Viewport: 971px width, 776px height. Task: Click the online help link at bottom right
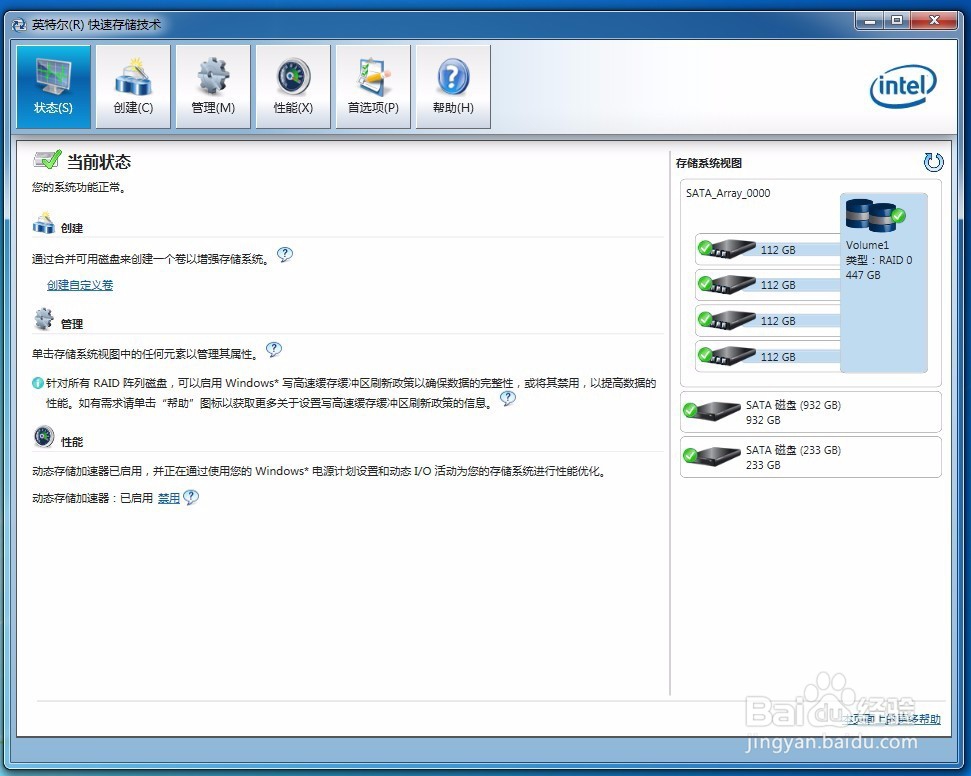[x=892, y=719]
